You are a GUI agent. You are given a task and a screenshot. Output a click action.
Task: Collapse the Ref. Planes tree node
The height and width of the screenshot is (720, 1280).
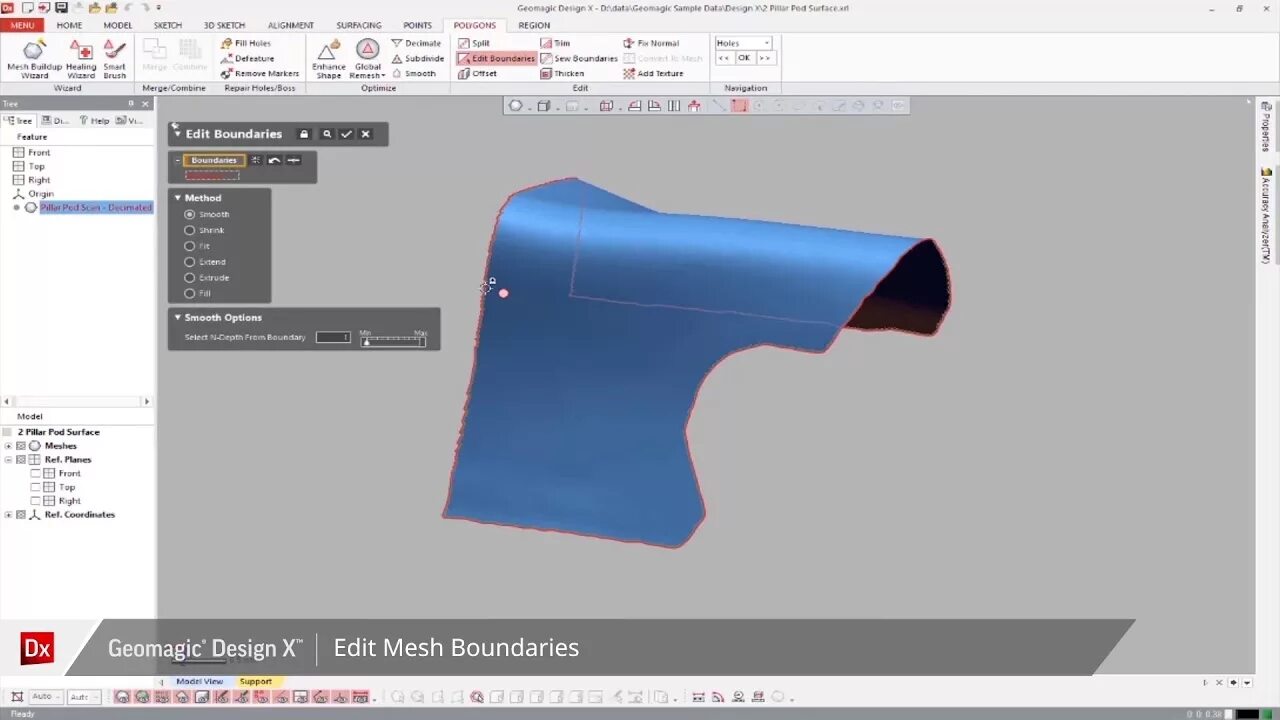[8, 460]
